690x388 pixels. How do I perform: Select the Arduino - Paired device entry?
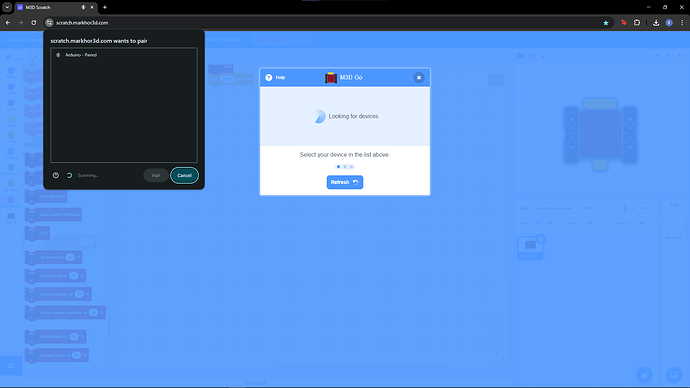124,55
